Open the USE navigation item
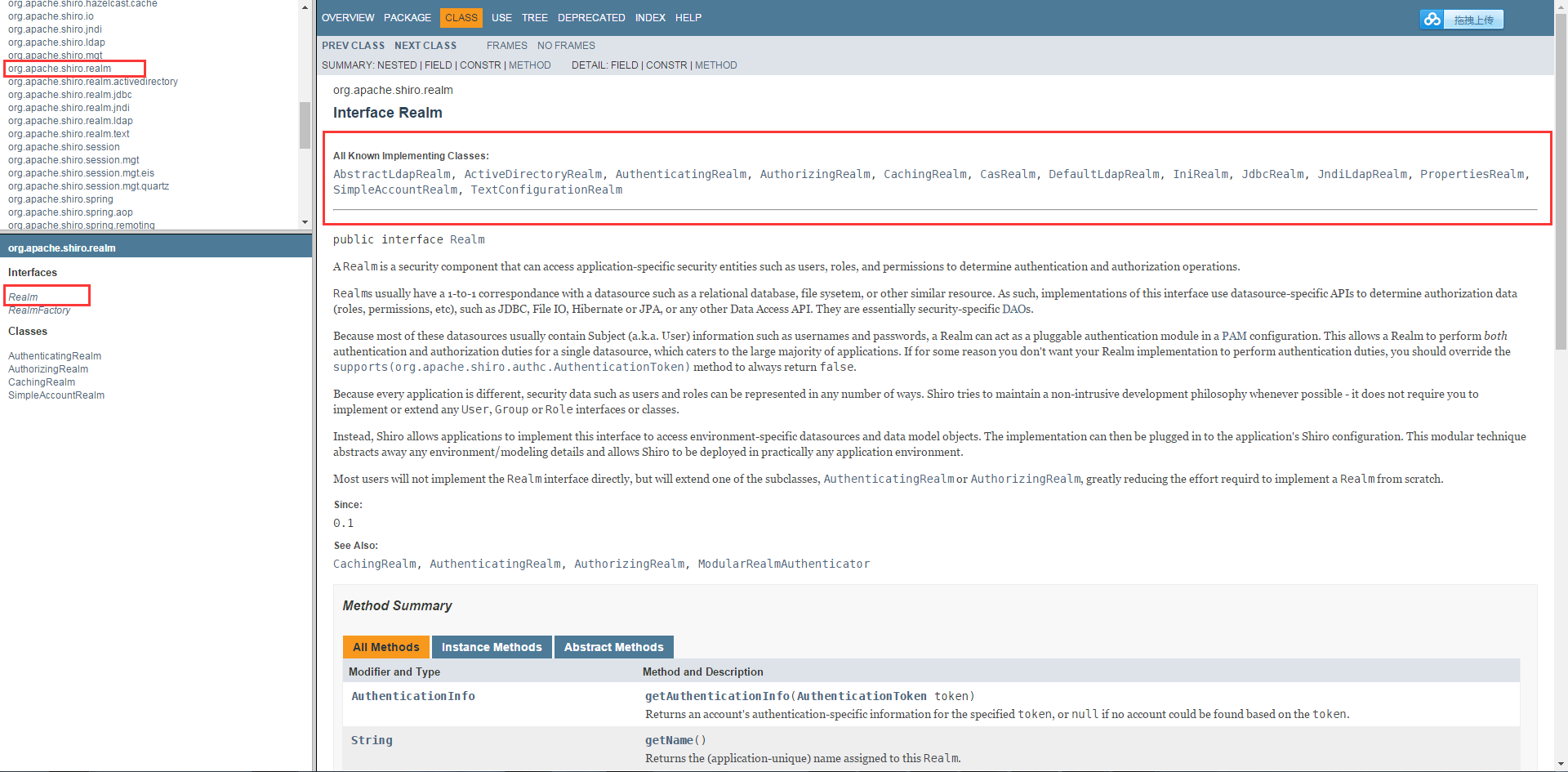 (501, 17)
